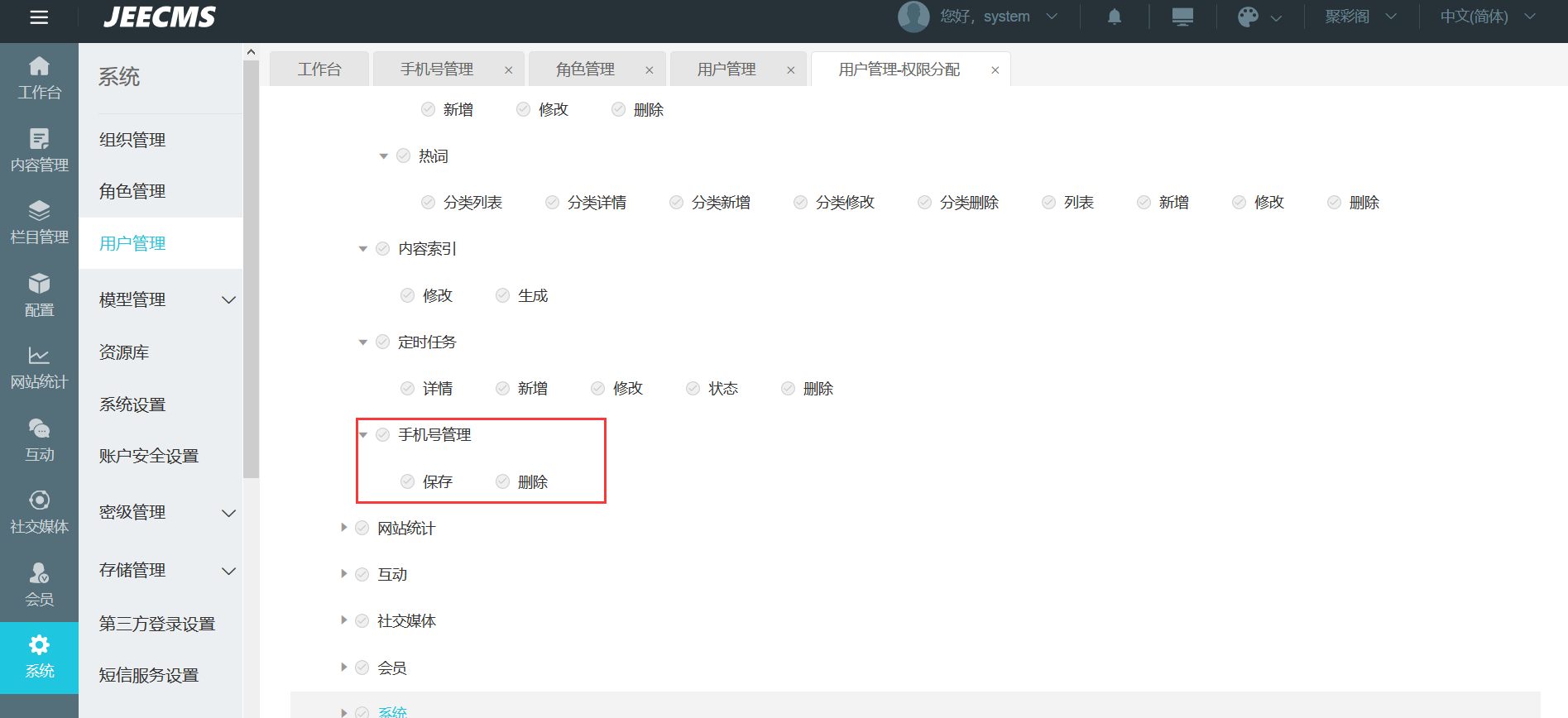This screenshot has height=718, width=1568.
Task: Open 社交媒体 in the sidebar
Action: click(x=39, y=513)
